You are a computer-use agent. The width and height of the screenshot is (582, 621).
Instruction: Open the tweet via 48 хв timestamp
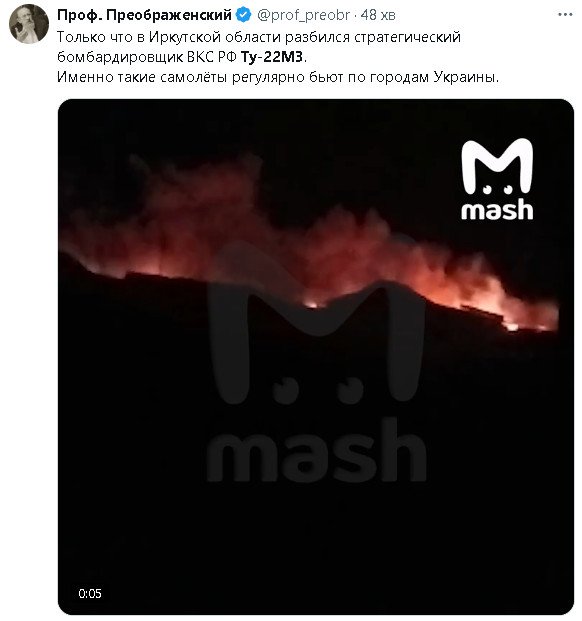tap(378, 15)
